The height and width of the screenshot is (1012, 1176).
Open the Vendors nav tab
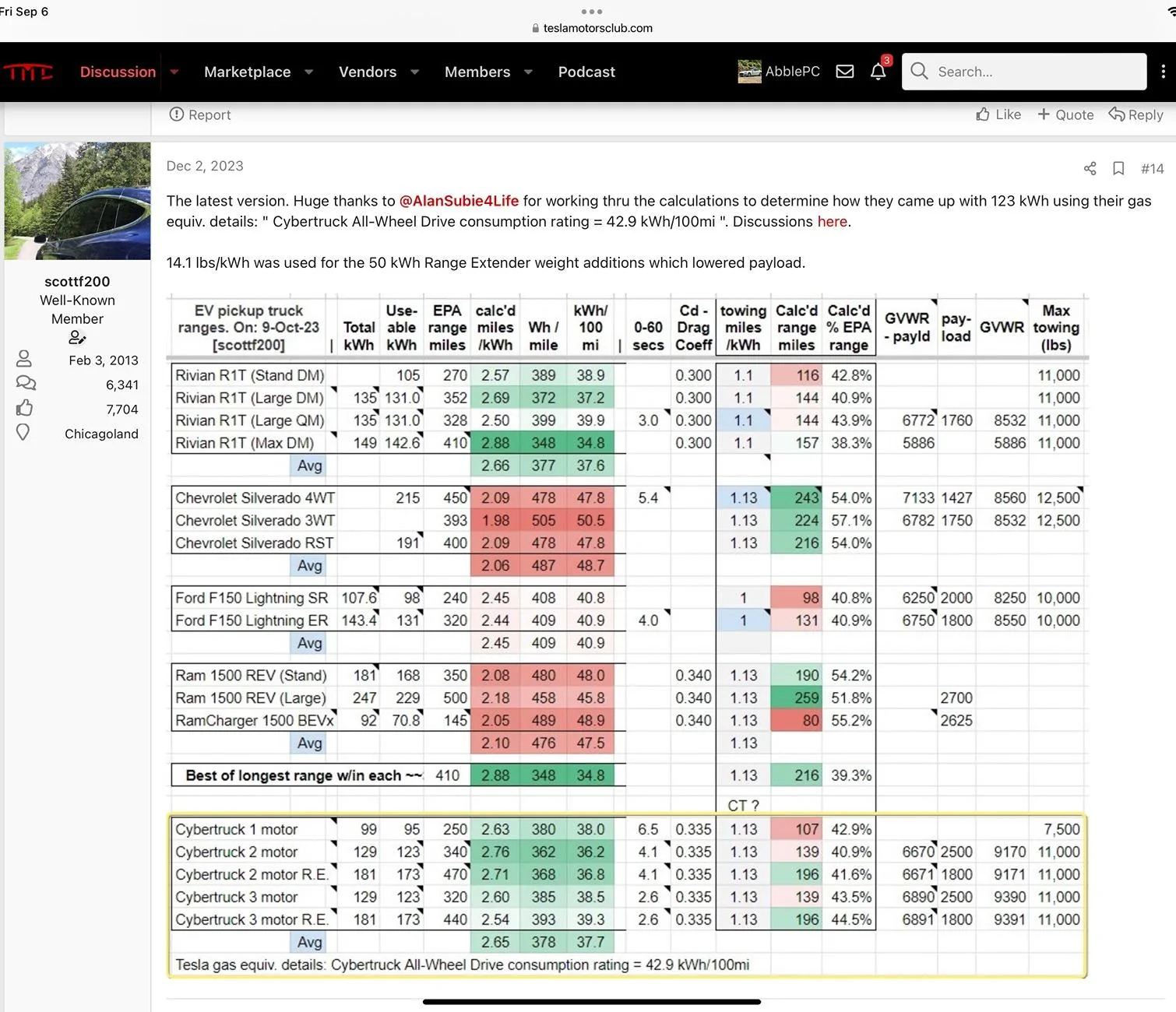[x=368, y=72]
